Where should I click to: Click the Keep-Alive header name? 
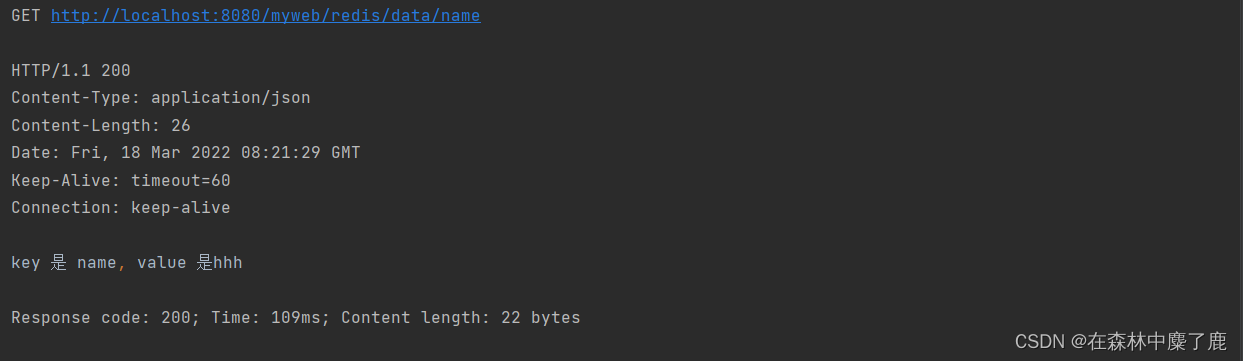(66, 181)
